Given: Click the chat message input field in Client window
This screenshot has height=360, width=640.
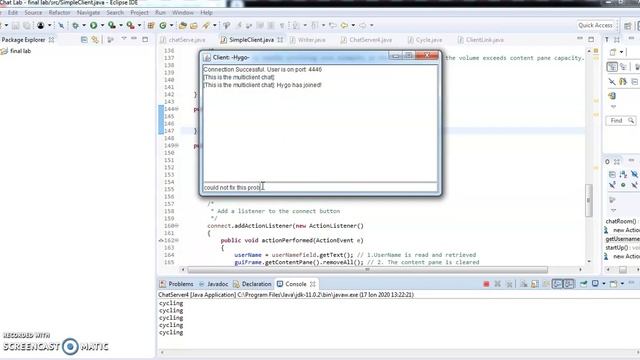Looking at the screenshot, I should (320, 187).
